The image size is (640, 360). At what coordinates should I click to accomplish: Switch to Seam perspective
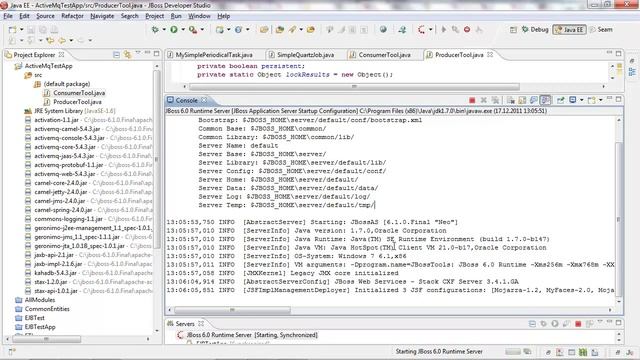click(601, 29)
